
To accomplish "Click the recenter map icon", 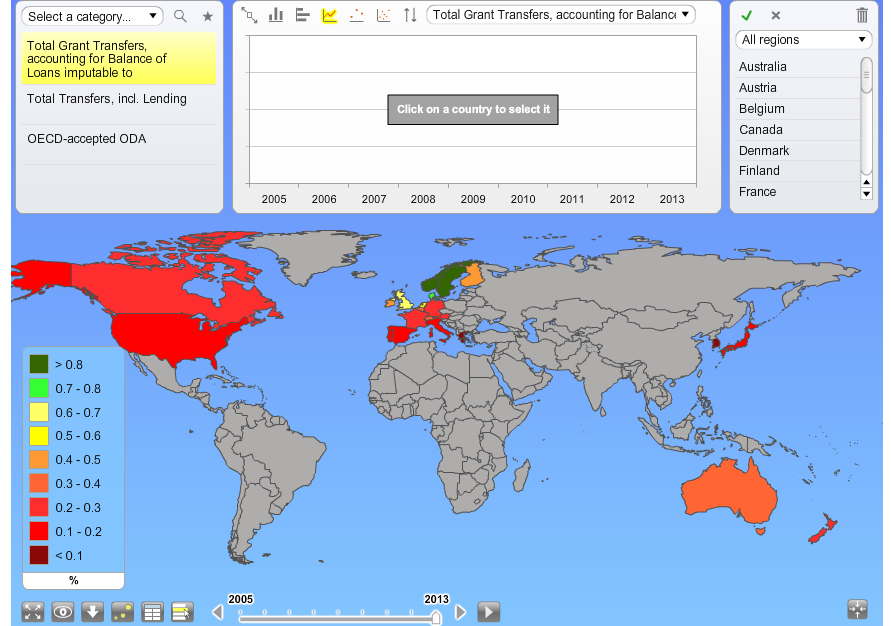I will coord(857,609).
